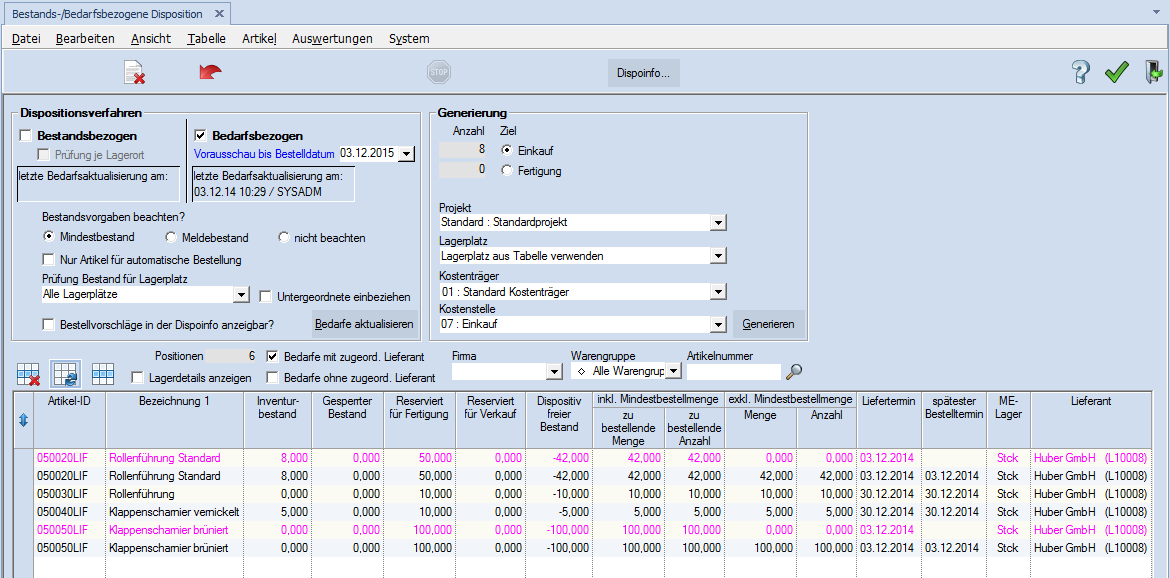The image size is (1170, 578).
Task: Open the Vorausschau bis Bestelldatum date dropdown
Action: pyautogui.click(x=405, y=154)
